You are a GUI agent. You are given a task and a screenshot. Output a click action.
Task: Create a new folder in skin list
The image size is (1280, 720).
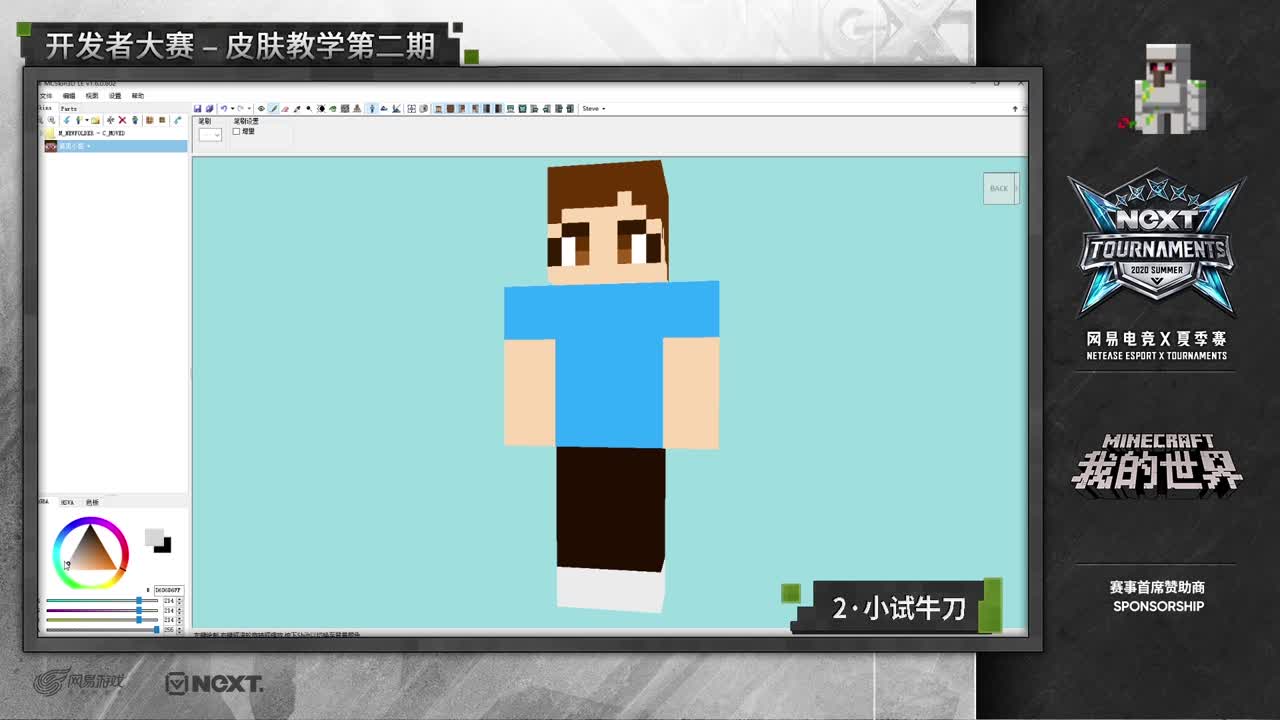click(x=95, y=120)
